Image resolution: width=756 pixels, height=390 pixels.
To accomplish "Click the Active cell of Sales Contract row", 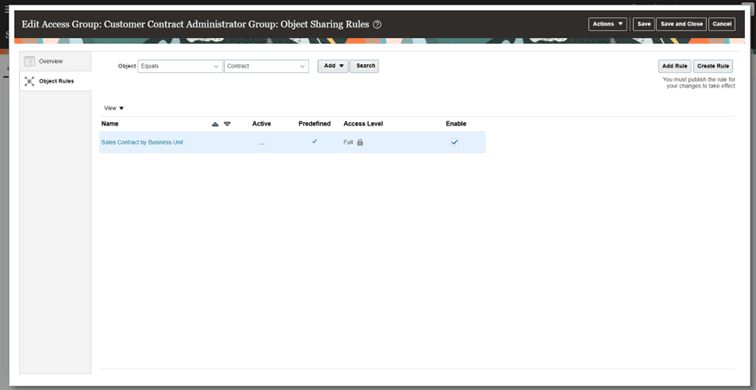I will pos(261,143).
